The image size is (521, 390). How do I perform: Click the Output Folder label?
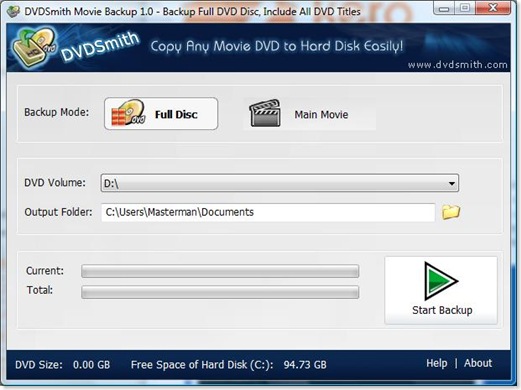click(x=58, y=212)
